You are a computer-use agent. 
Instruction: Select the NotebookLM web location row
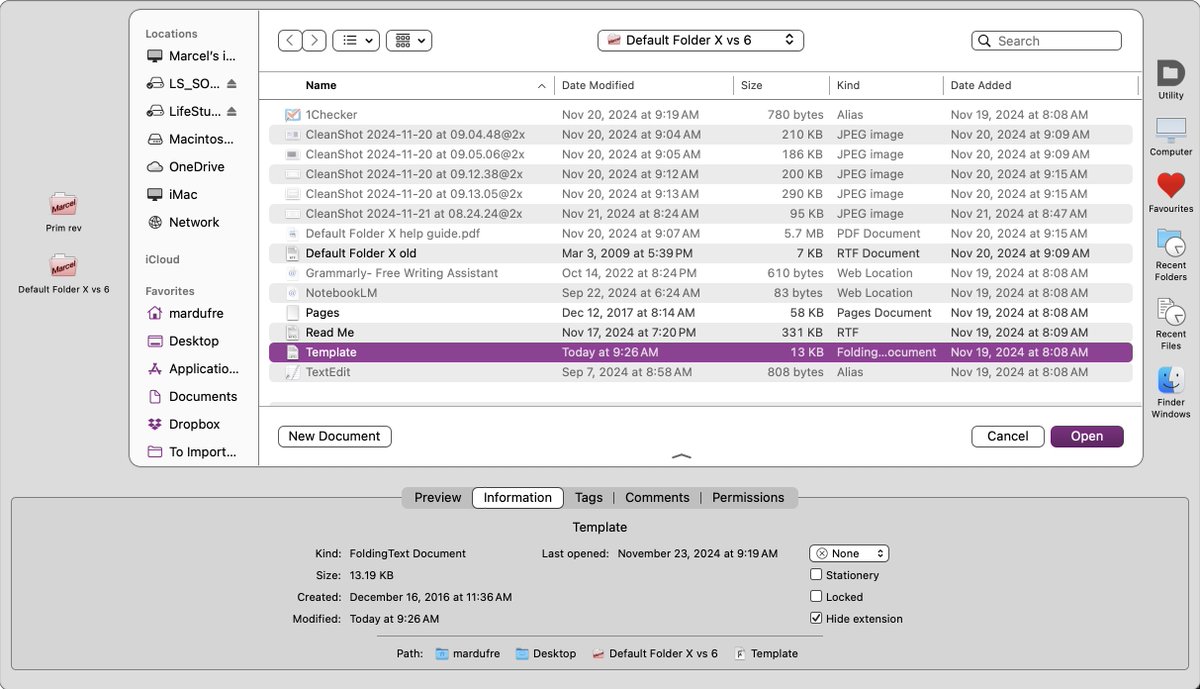[700, 293]
